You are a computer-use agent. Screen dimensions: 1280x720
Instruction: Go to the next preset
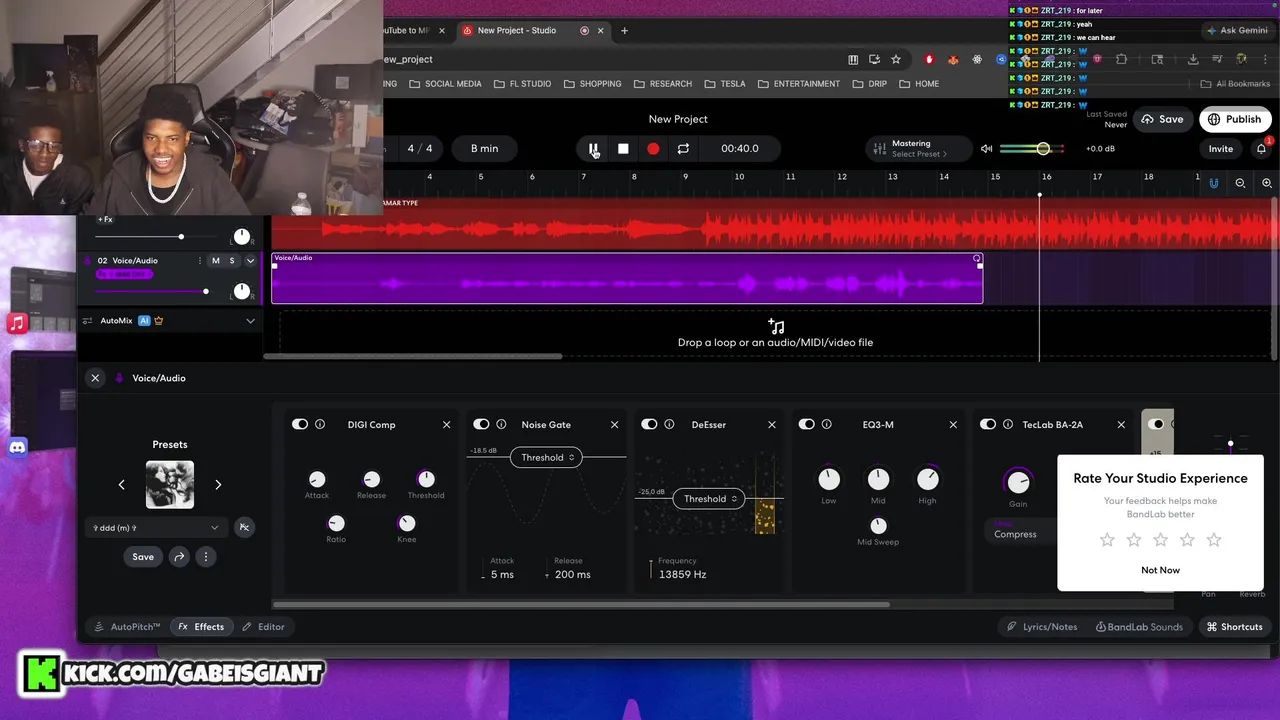(218, 484)
